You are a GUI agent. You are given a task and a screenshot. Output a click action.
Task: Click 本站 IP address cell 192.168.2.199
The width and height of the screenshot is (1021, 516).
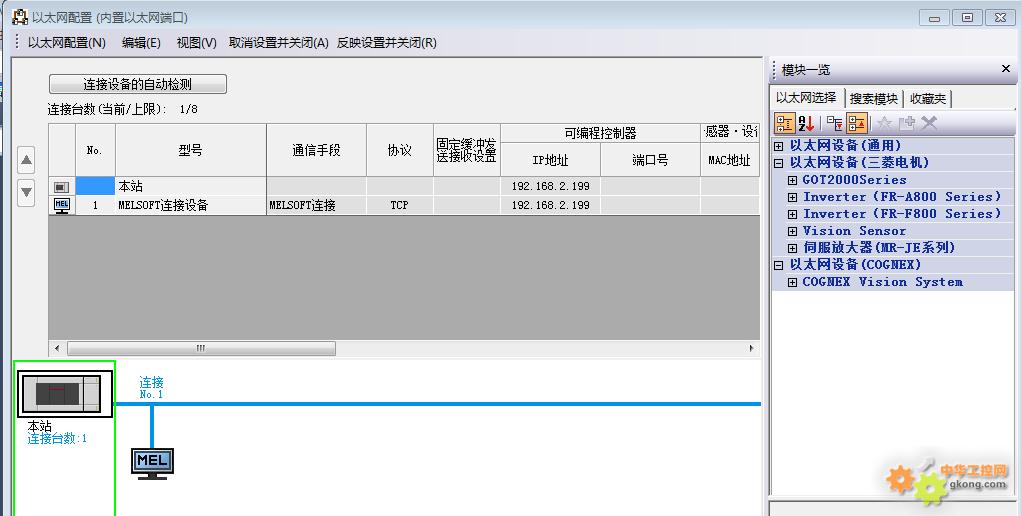click(550, 186)
